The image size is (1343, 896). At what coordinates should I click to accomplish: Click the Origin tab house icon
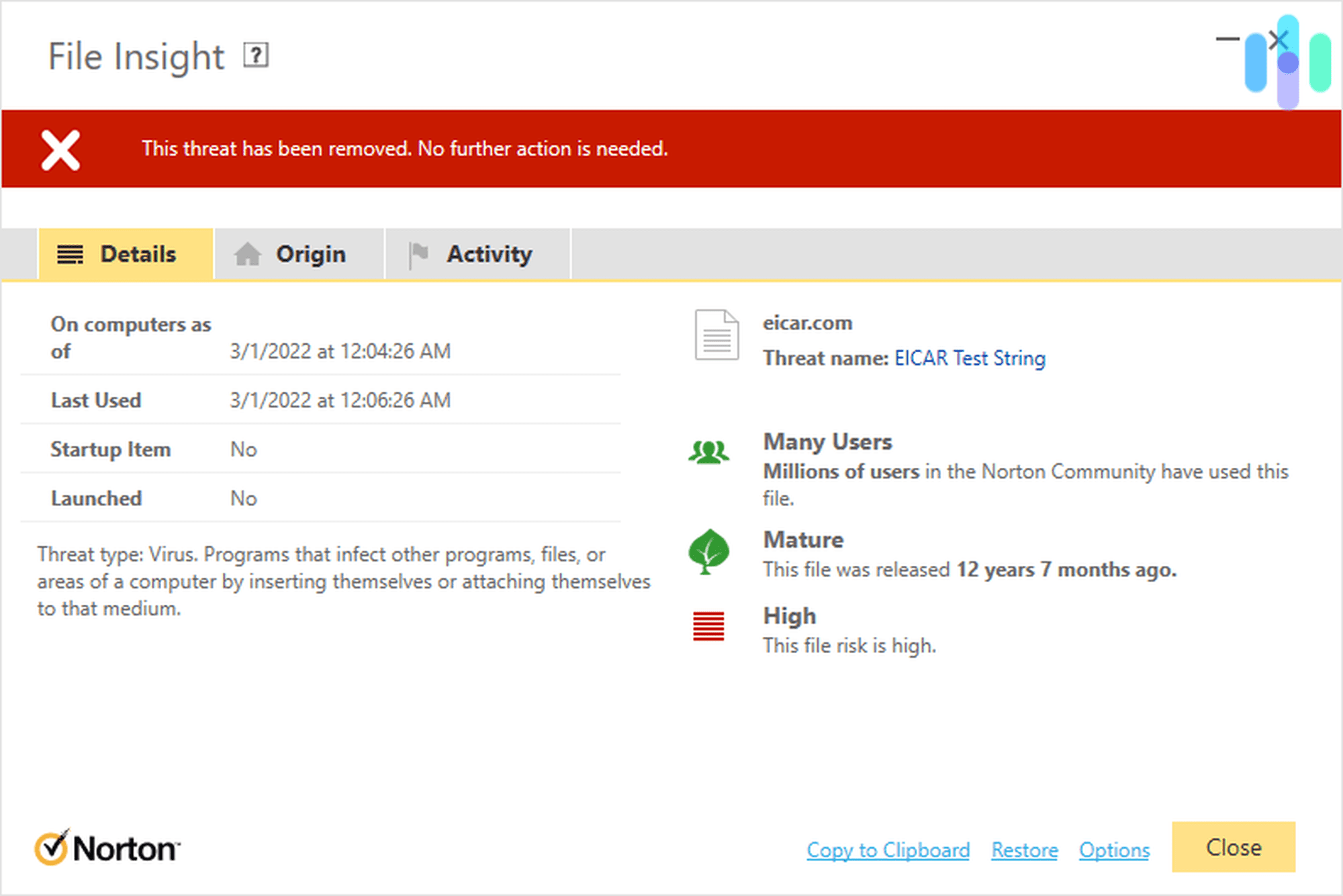pyautogui.click(x=248, y=254)
